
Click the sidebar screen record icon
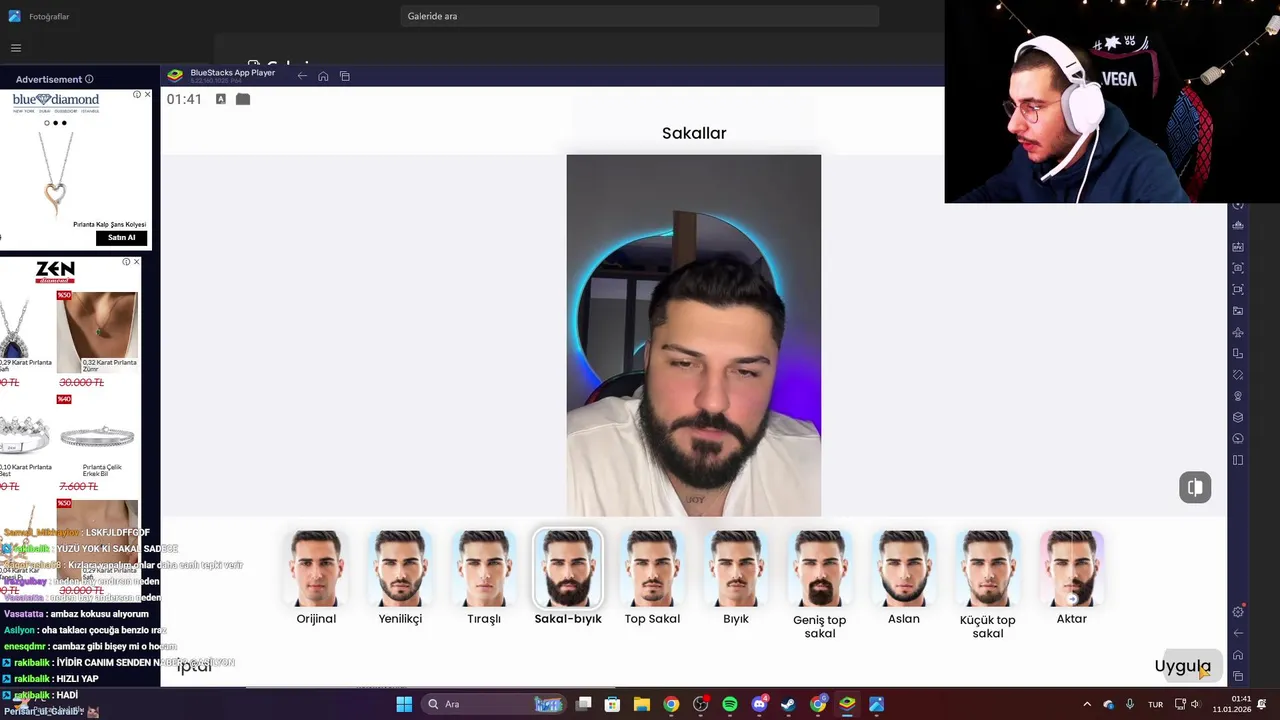click(x=1238, y=290)
